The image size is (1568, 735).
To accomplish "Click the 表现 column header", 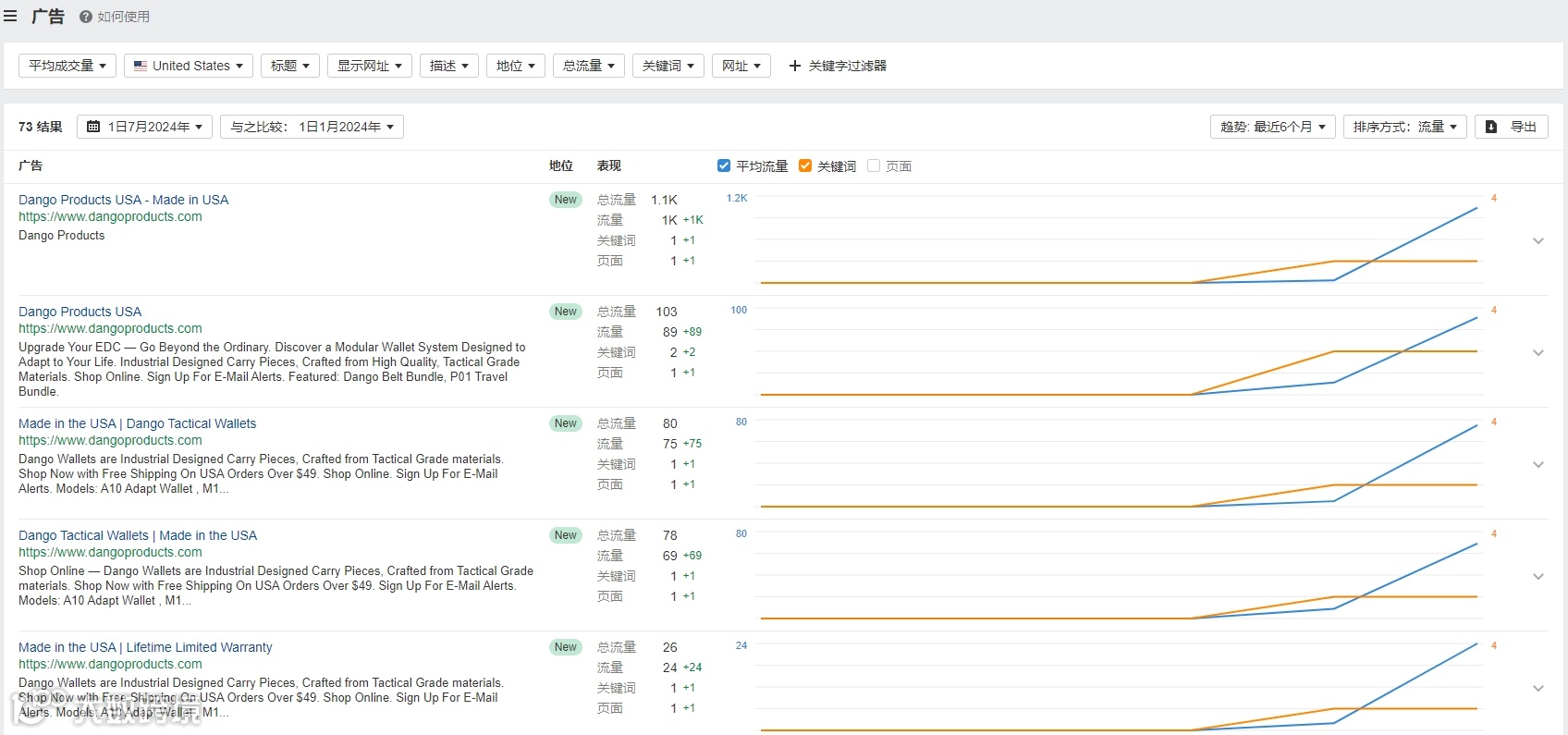I will click(x=609, y=165).
